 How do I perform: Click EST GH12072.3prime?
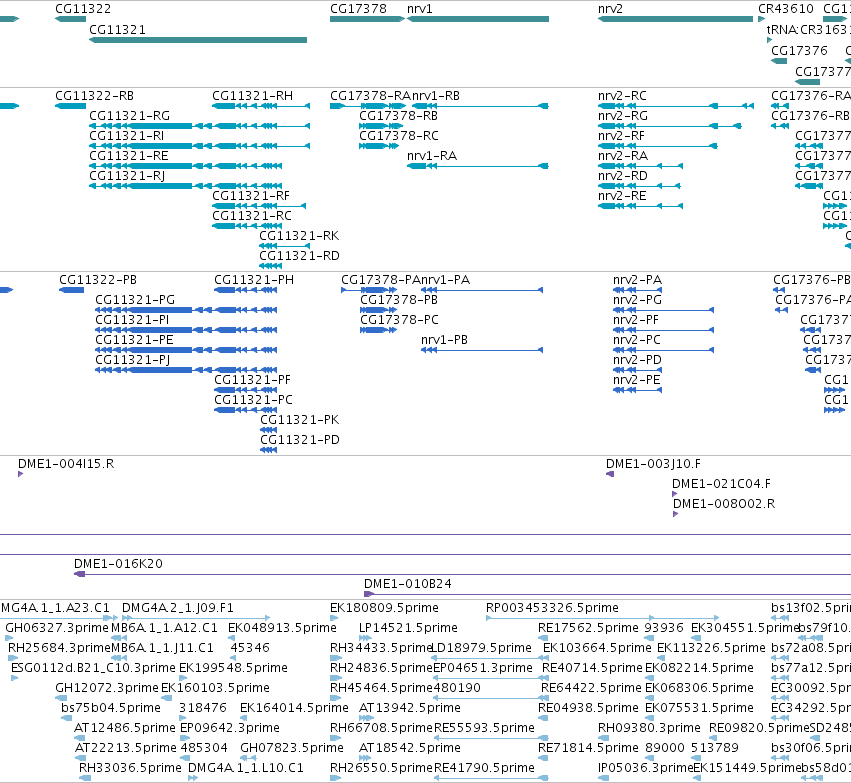click(107, 687)
